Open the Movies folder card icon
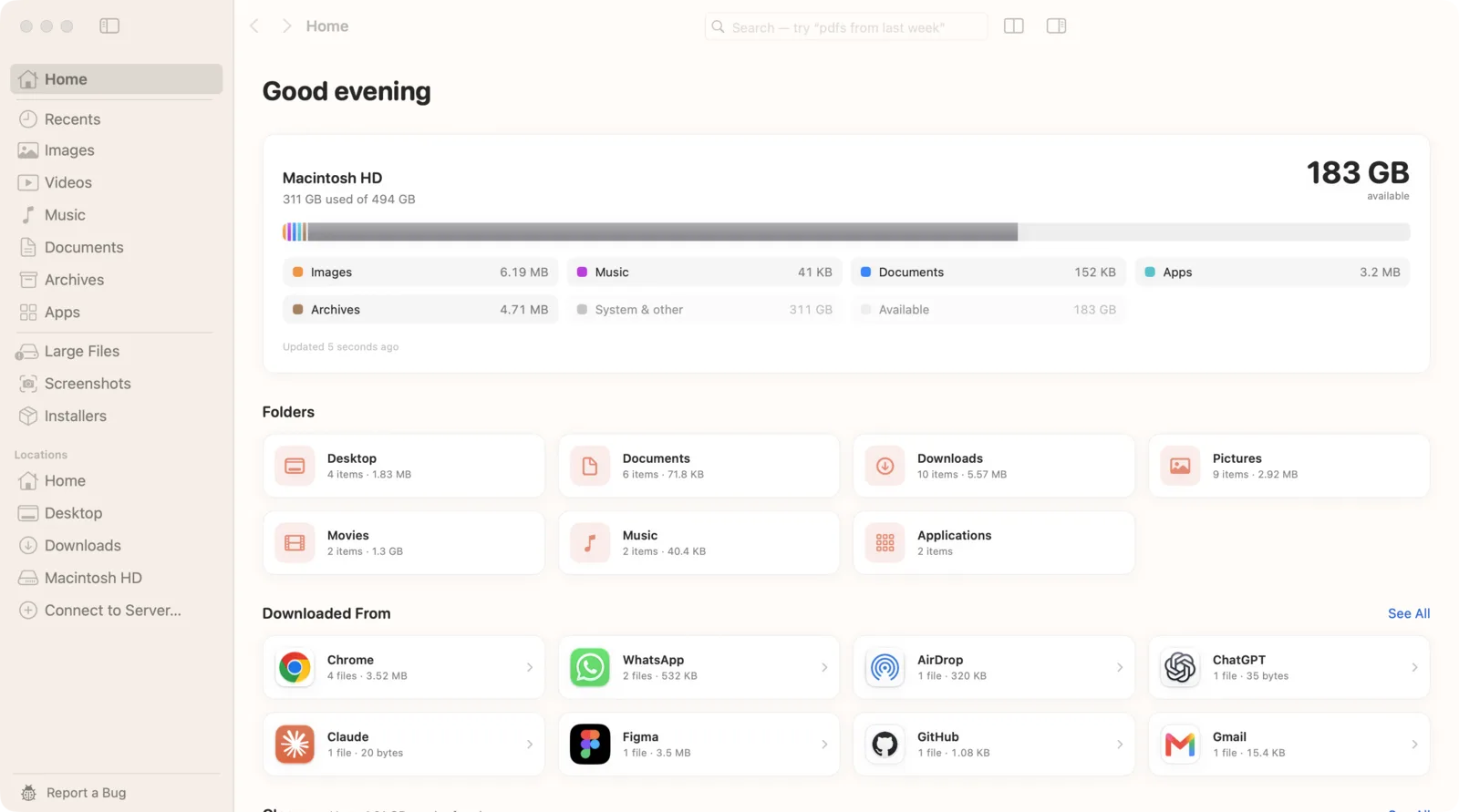Viewport: 1459px width, 812px height. [x=295, y=543]
